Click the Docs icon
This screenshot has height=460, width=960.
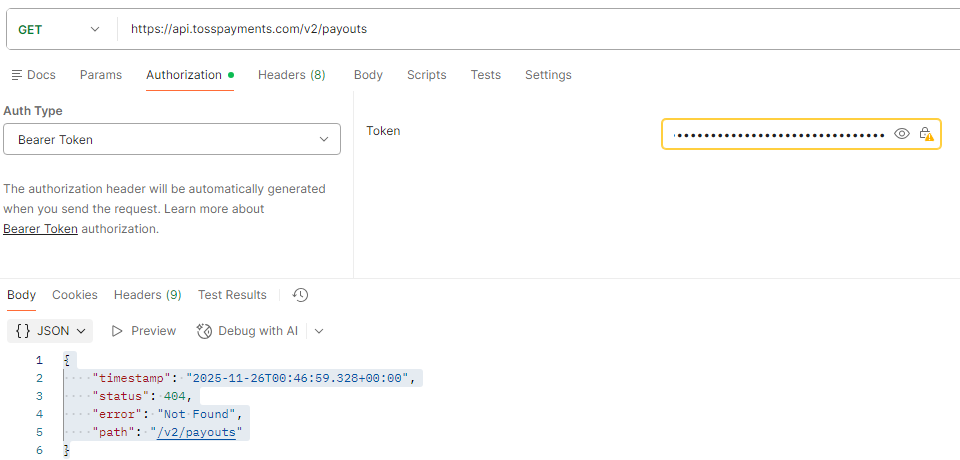coord(16,75)
